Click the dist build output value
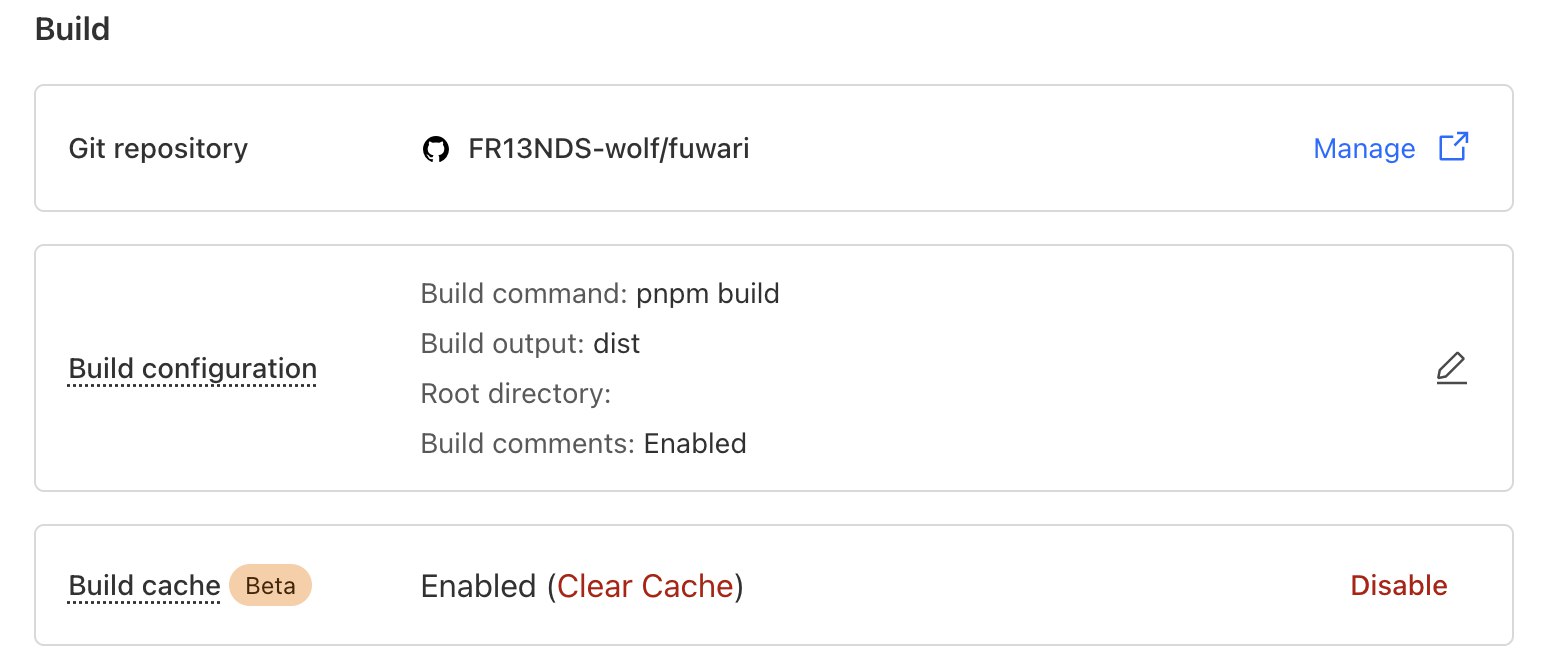This screenshot has width=1558, height=664. tap(616, 344)
